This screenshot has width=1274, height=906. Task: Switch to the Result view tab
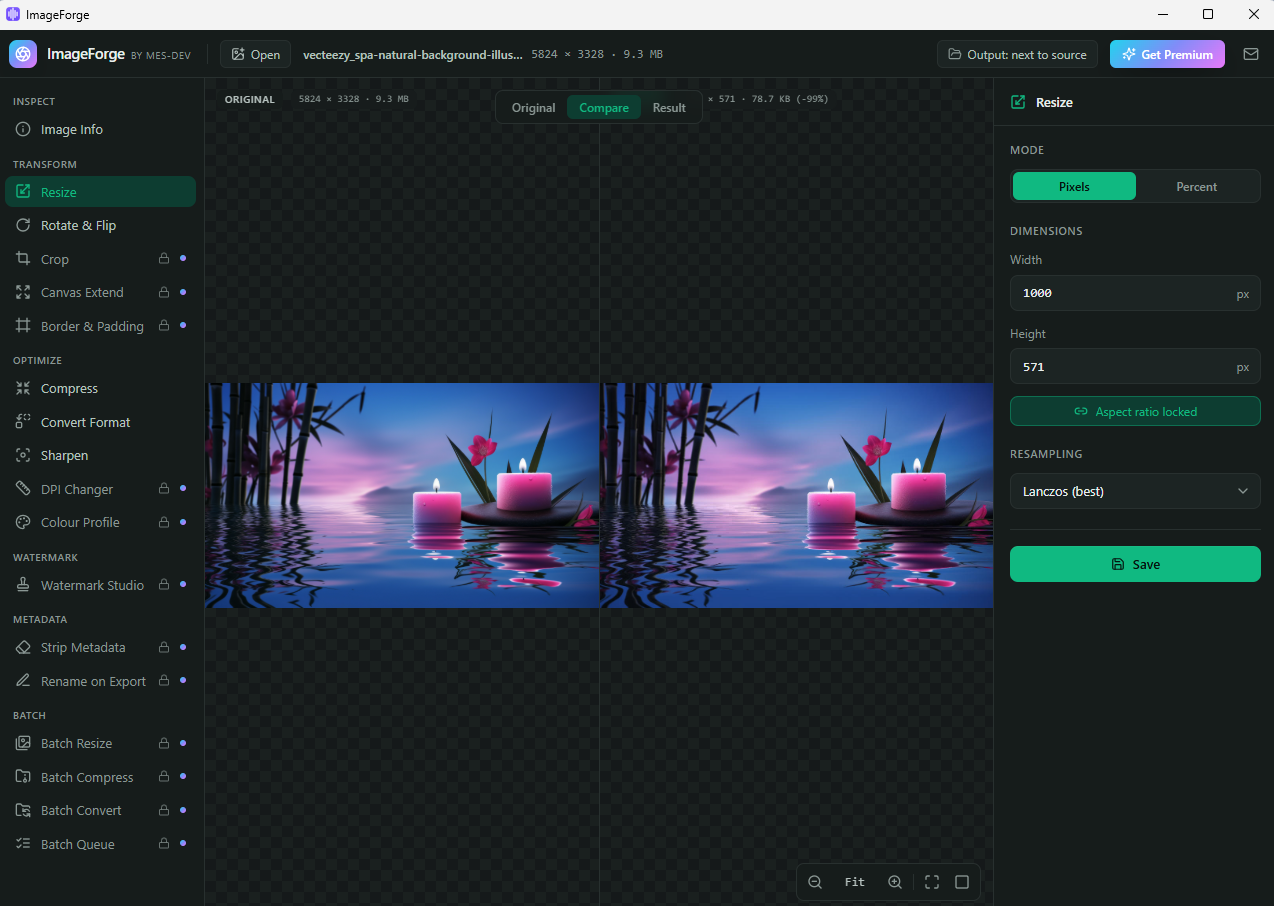pyautogui.click(x=669, y=108)
